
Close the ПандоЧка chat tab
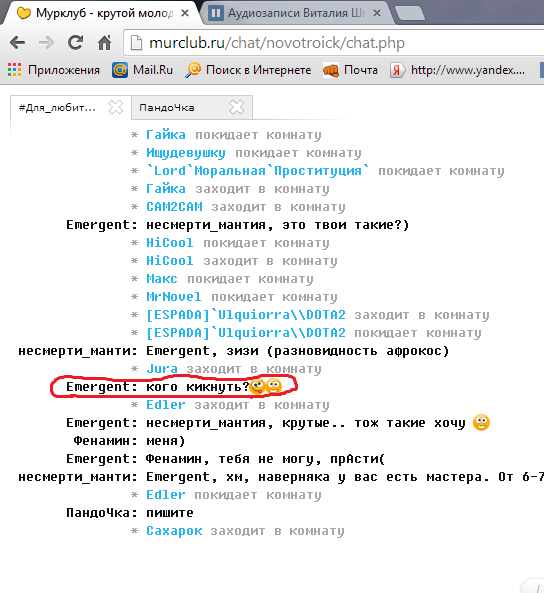[237, 107]
